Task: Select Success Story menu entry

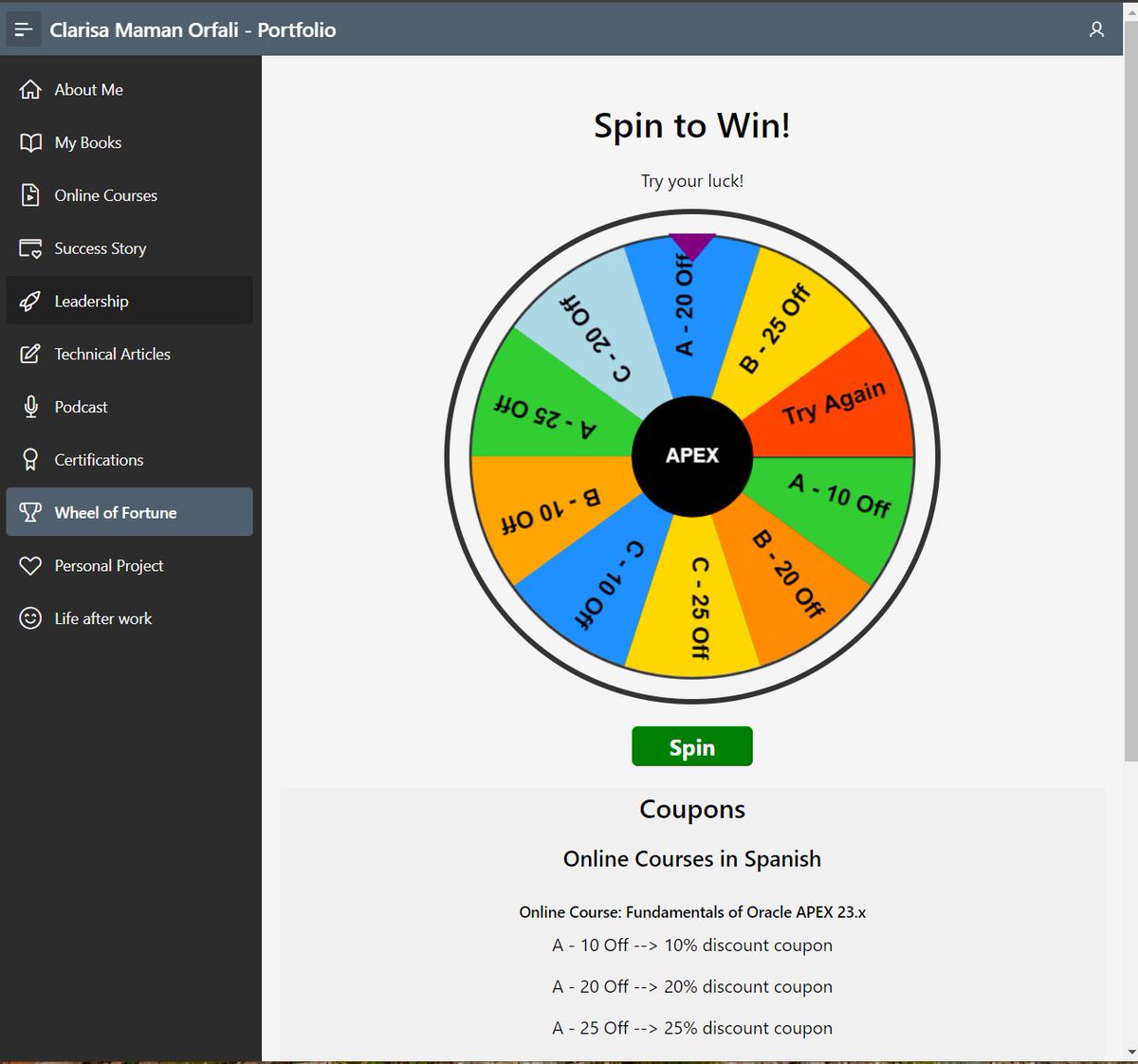Action: [x=129, y=248]
